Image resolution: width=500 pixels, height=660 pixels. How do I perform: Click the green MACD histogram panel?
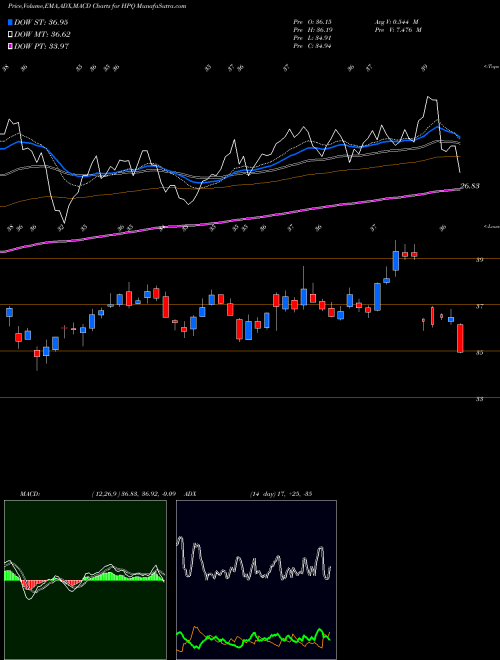(85, 580)
